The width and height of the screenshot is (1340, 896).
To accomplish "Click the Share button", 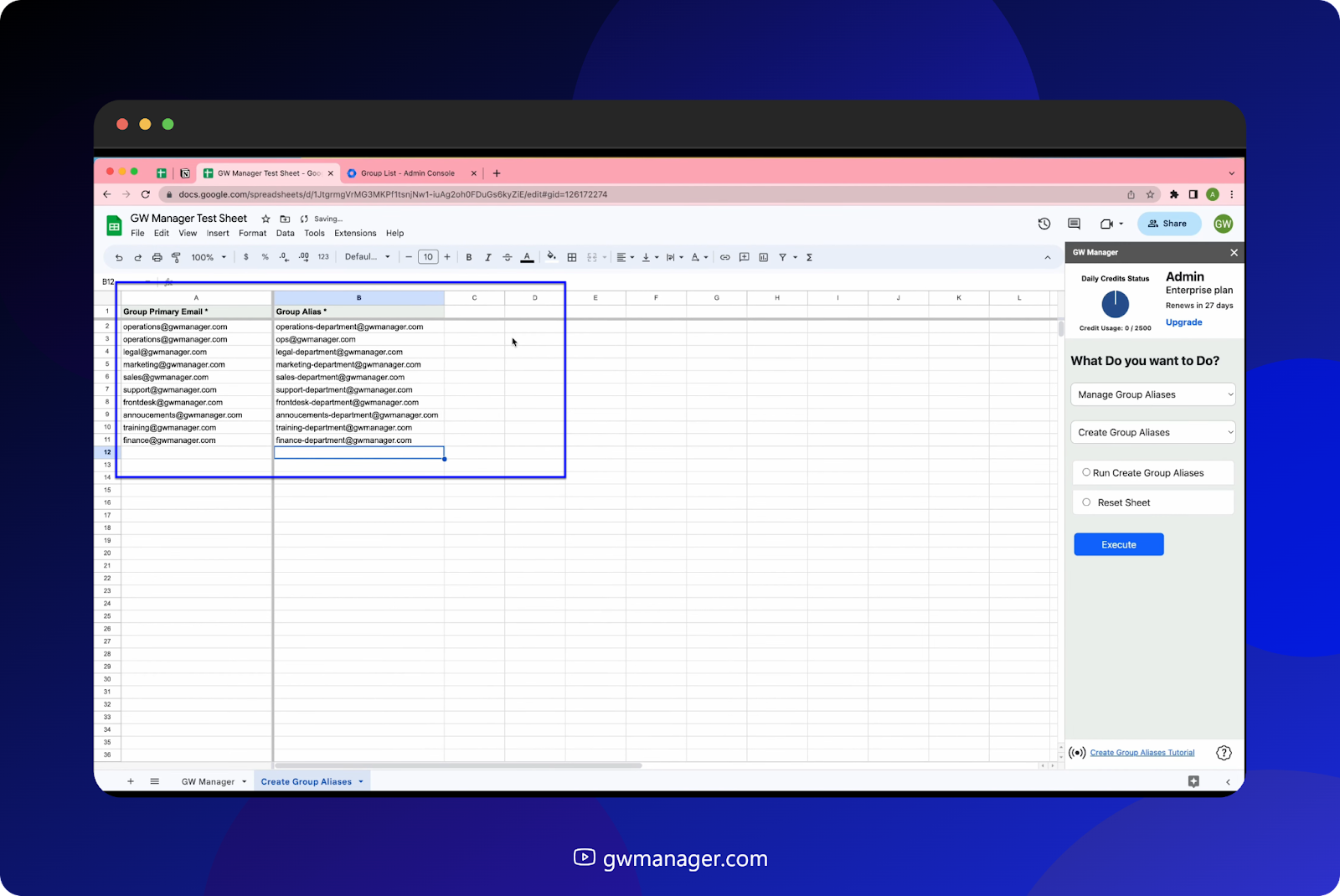I will click(x=1167, y=224).
